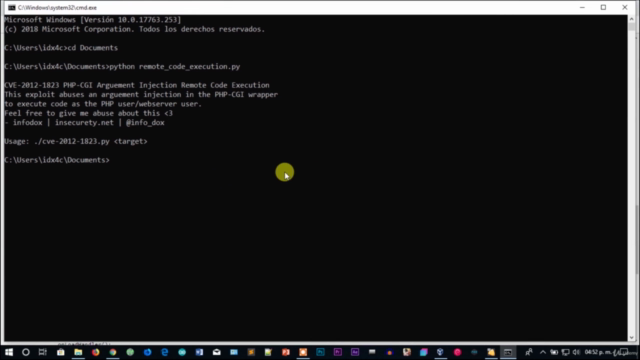Click the 'python remote_code_execution.py' command line
Image resolution: width=640 pixels, height=360 pixels.
click(122, 67)
